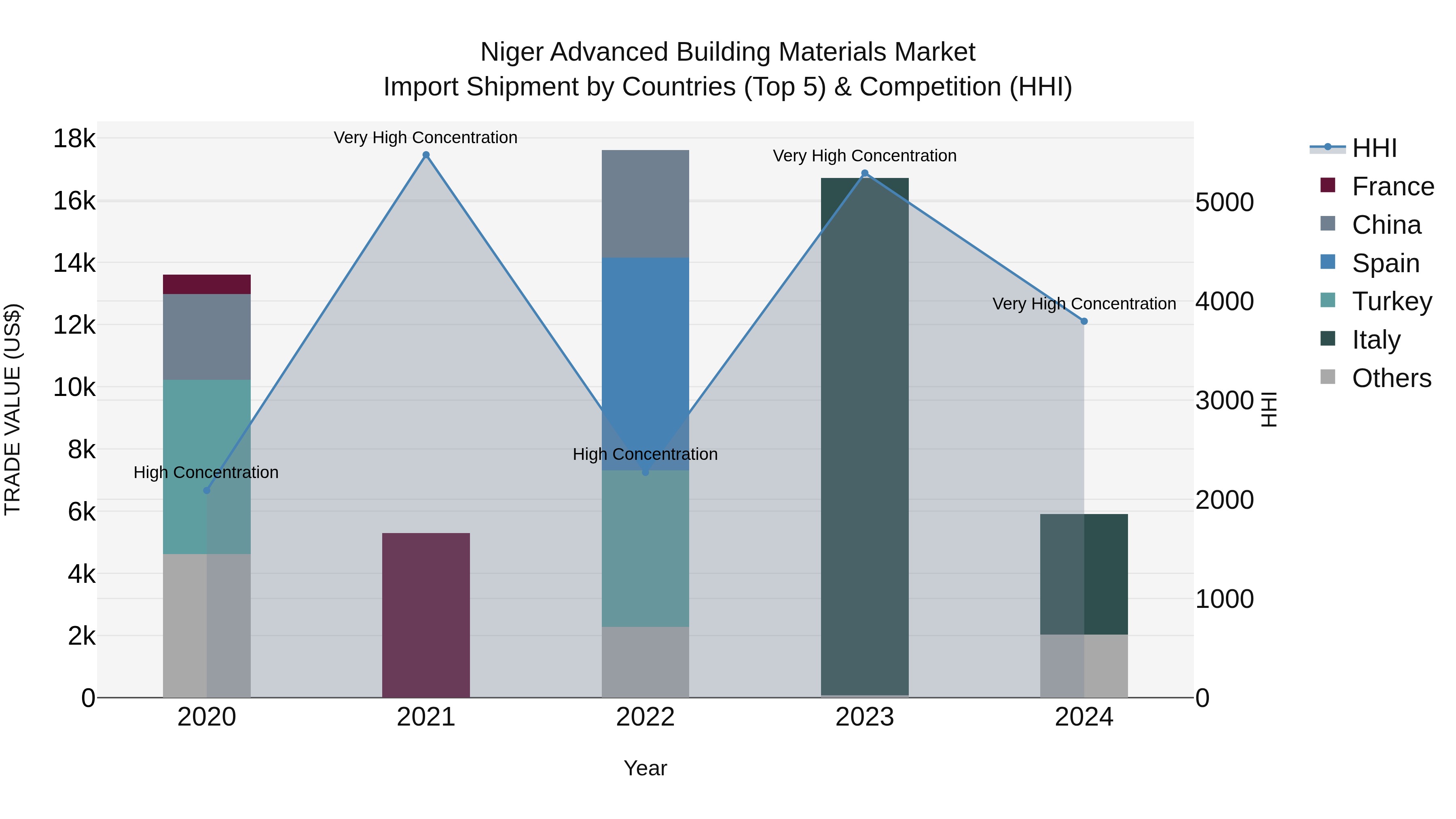The image size is (1456, 819).
Task: Click the 2022 x-axis label
Action: [x=645, y=717]
